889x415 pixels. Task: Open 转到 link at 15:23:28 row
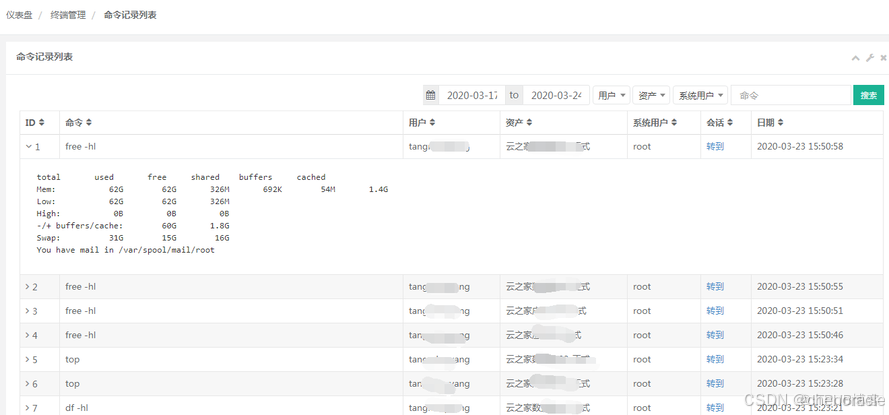[x=715, y=384]
